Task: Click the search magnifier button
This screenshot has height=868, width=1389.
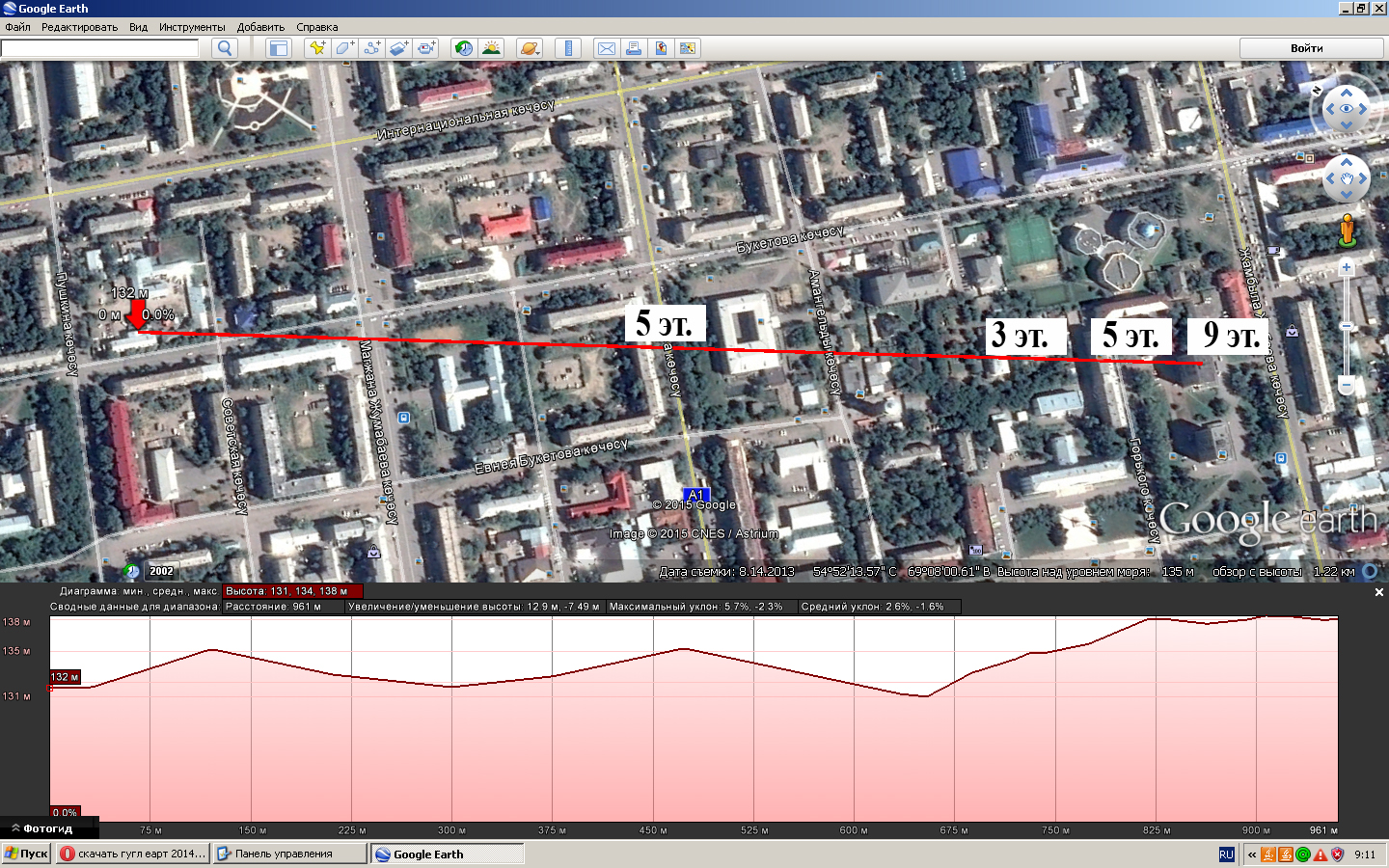Action: (x=225, y=48)
